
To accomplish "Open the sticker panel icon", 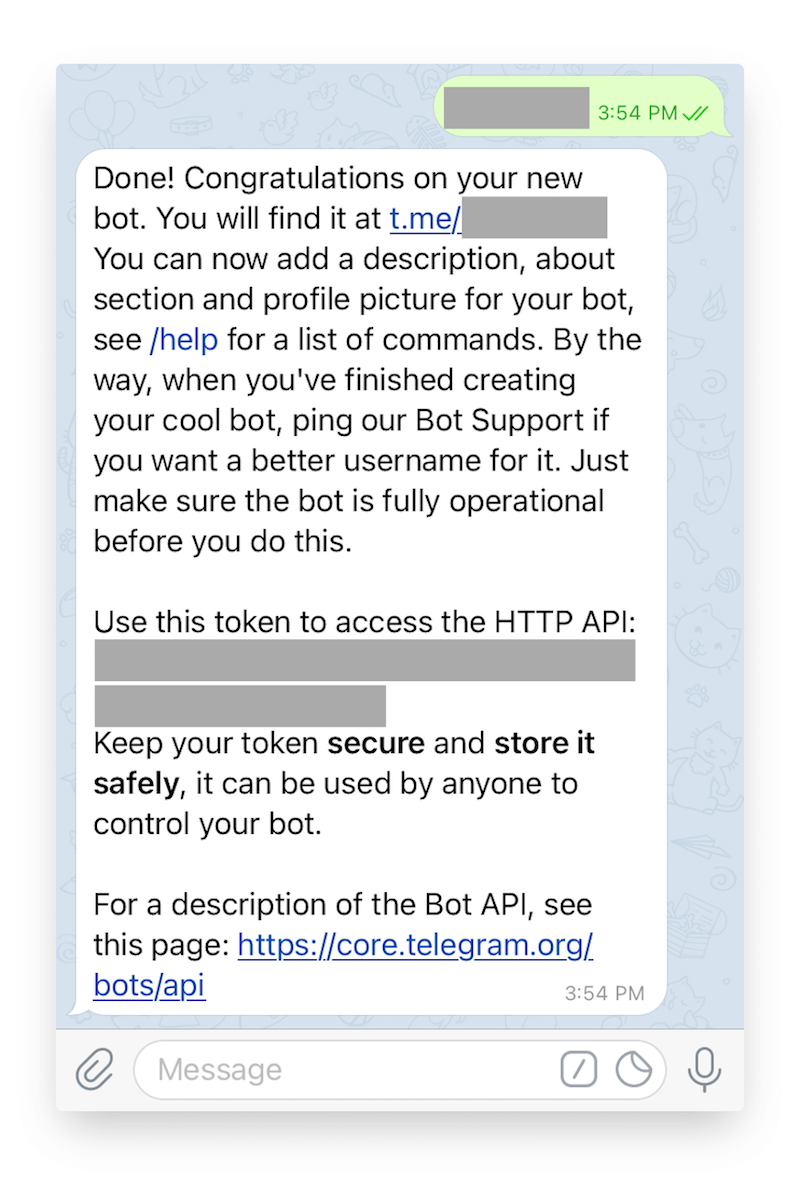I will coord(633,1071).
